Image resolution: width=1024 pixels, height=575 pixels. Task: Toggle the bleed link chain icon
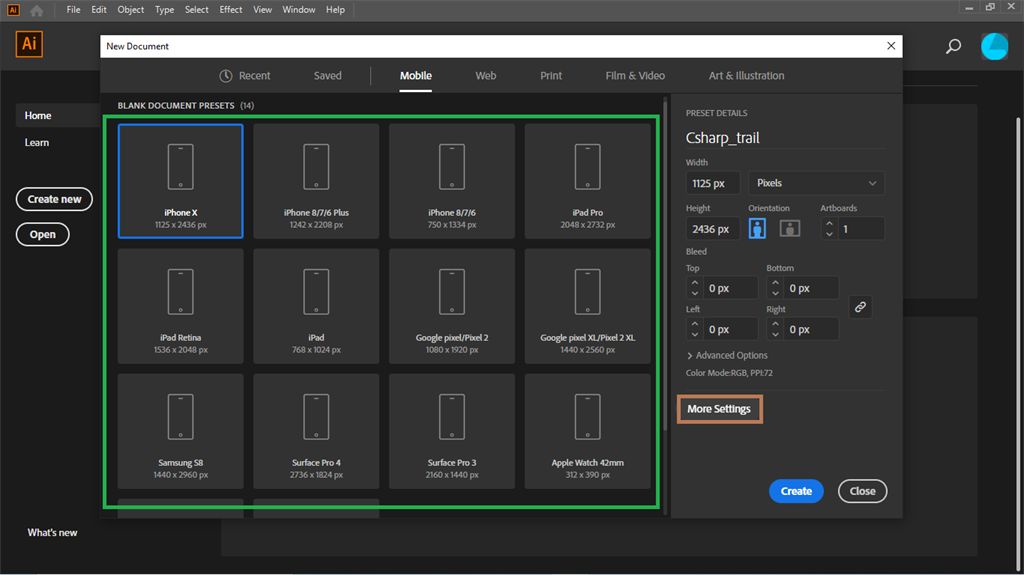pos(860,307)
